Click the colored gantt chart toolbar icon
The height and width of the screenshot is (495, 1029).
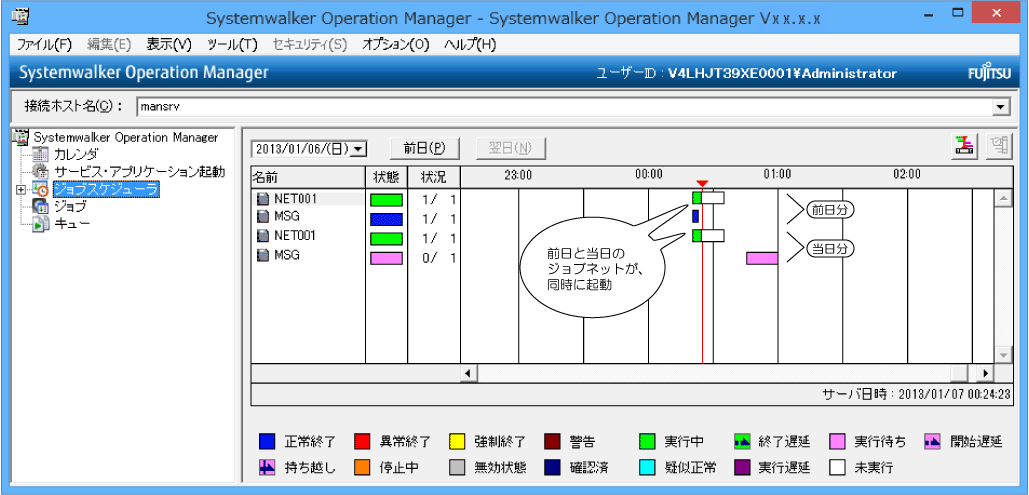[963, 146]
